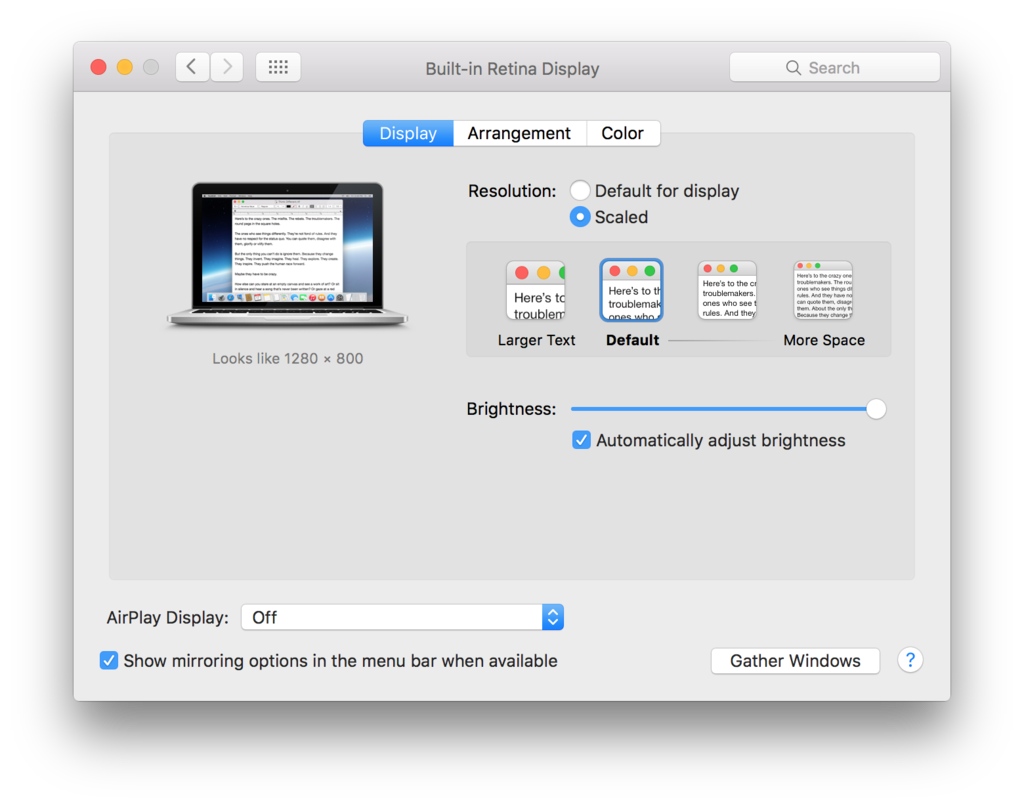Select the Scaled resolution radio button
1024x806 pixels.
pyautogui.click(x=580, y=217)
